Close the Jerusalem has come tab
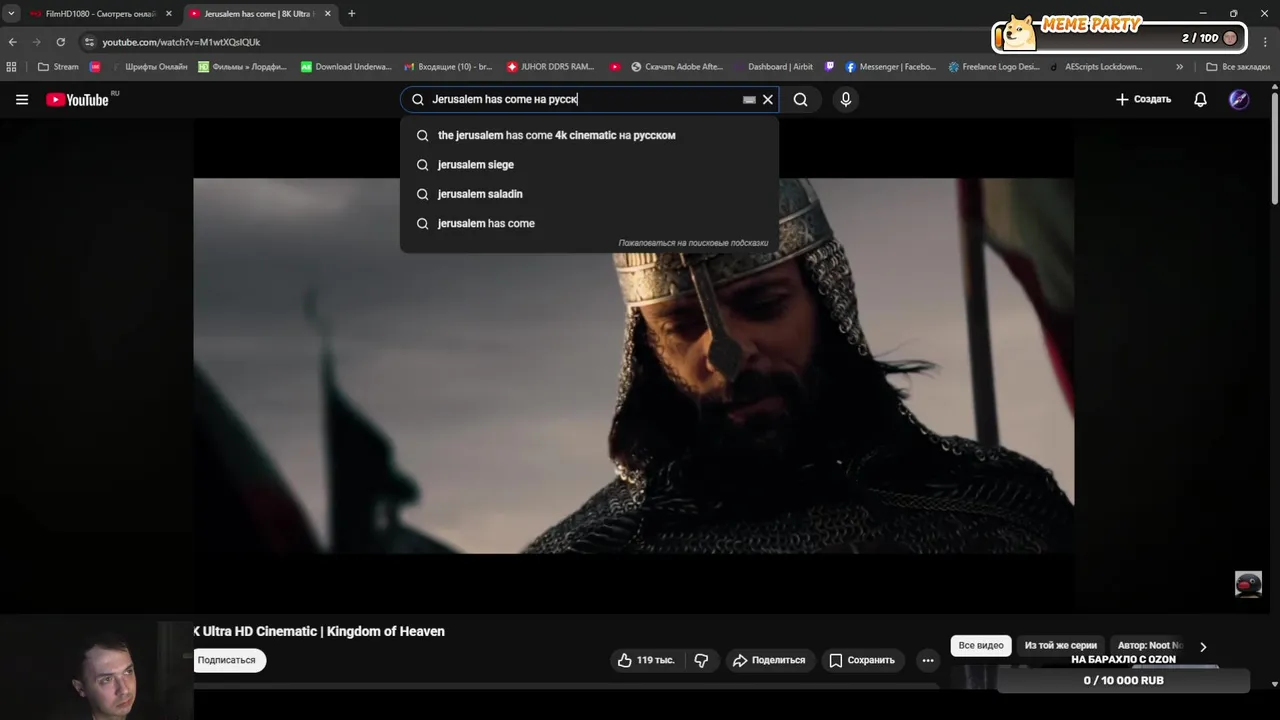The image size is (1280, 720). pyautogui.click(x=327, y=14)
